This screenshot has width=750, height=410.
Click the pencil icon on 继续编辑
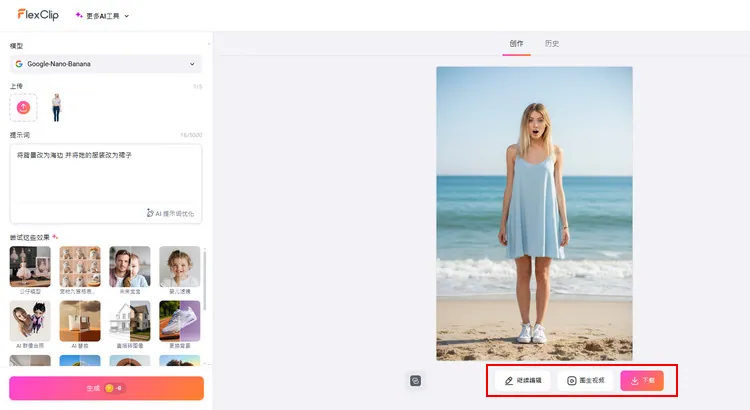click(x=509, y=381)
